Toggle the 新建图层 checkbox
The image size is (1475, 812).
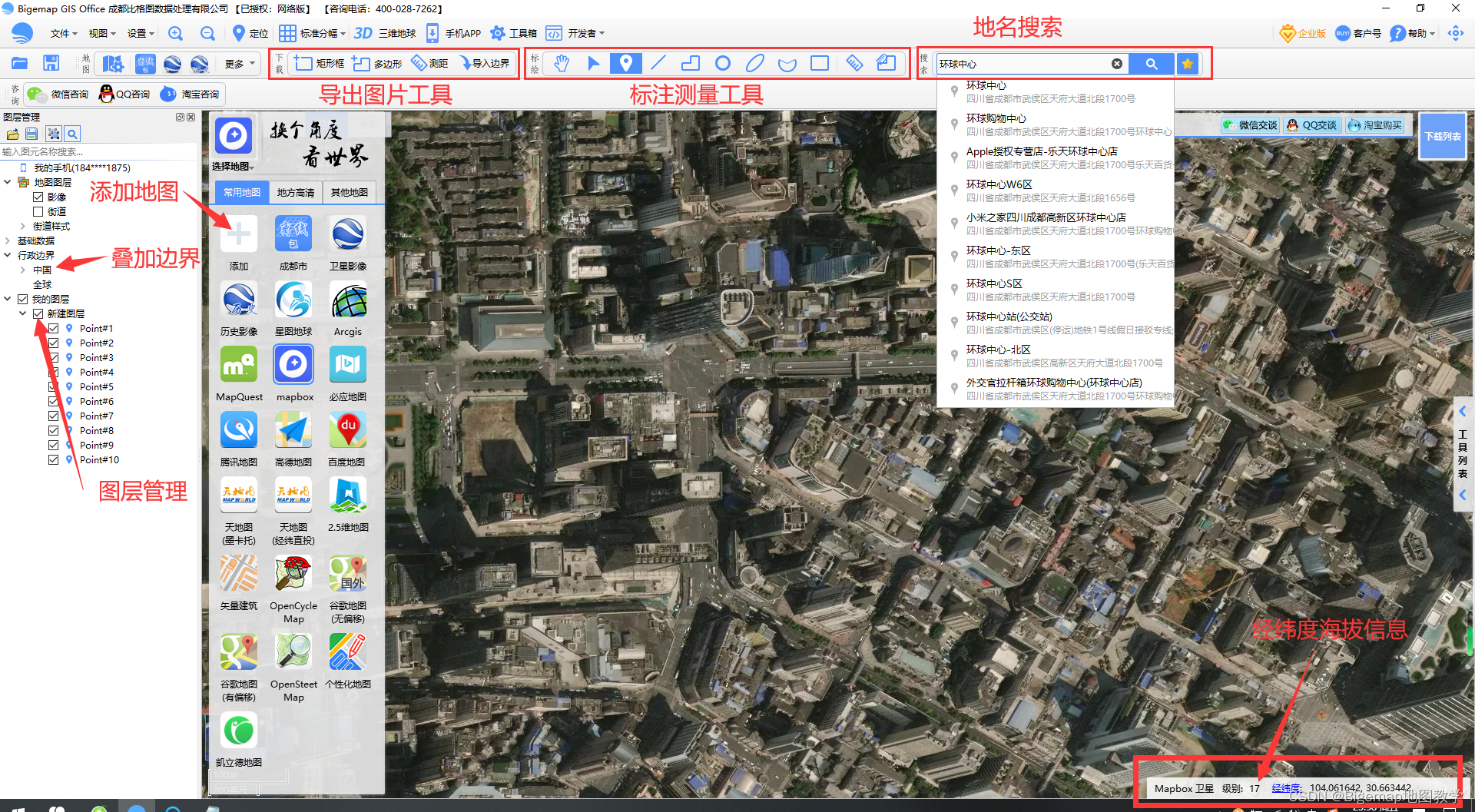pyautogui.click(x=38, y=313)
